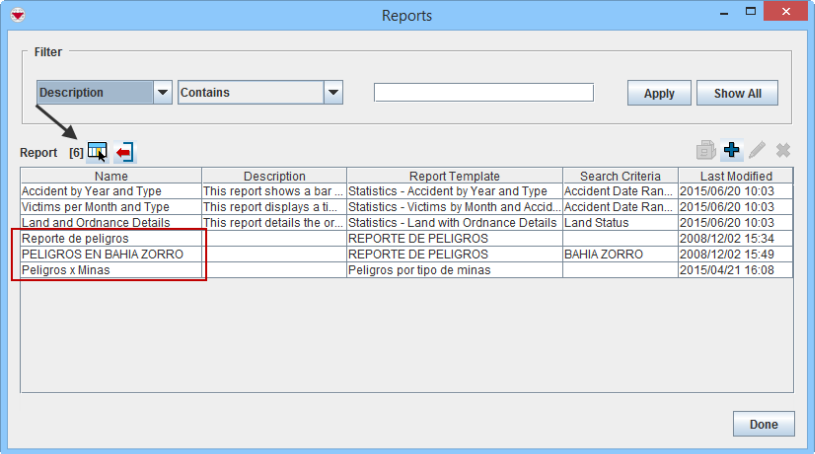Click the Show All button

[x=737, y=93]
